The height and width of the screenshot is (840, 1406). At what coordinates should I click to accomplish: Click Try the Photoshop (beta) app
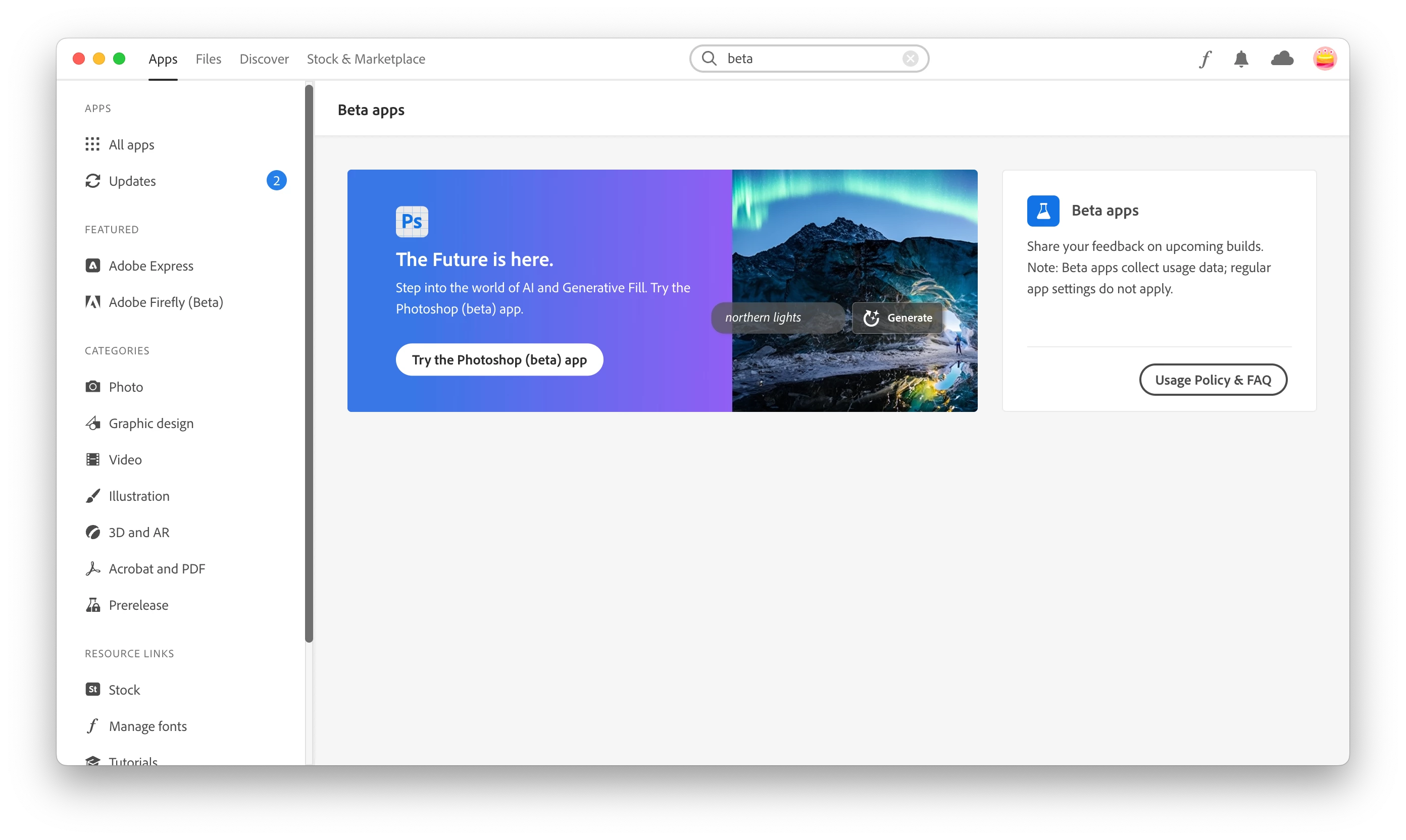coord(499,360)
